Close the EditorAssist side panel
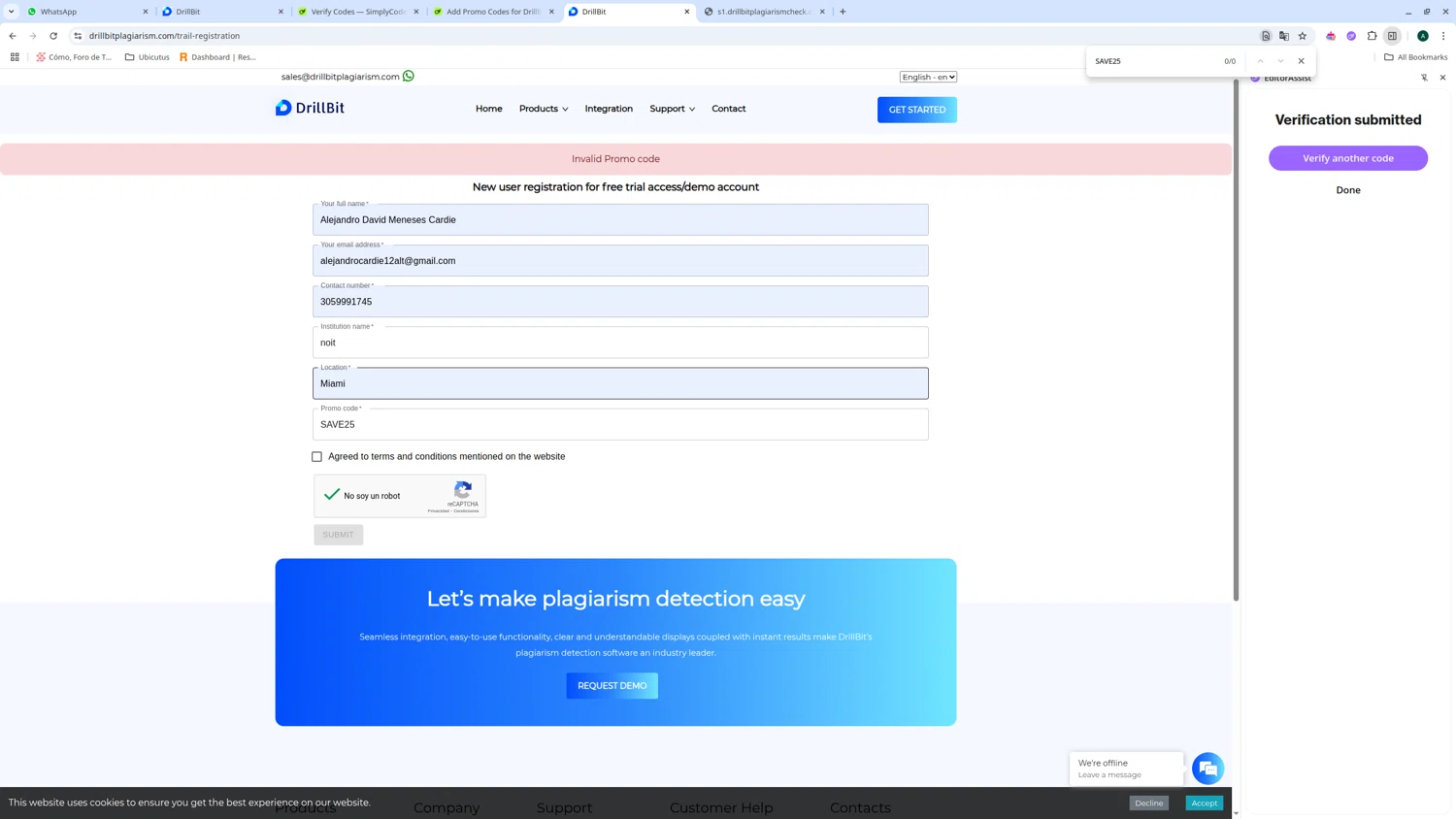 1442,78
